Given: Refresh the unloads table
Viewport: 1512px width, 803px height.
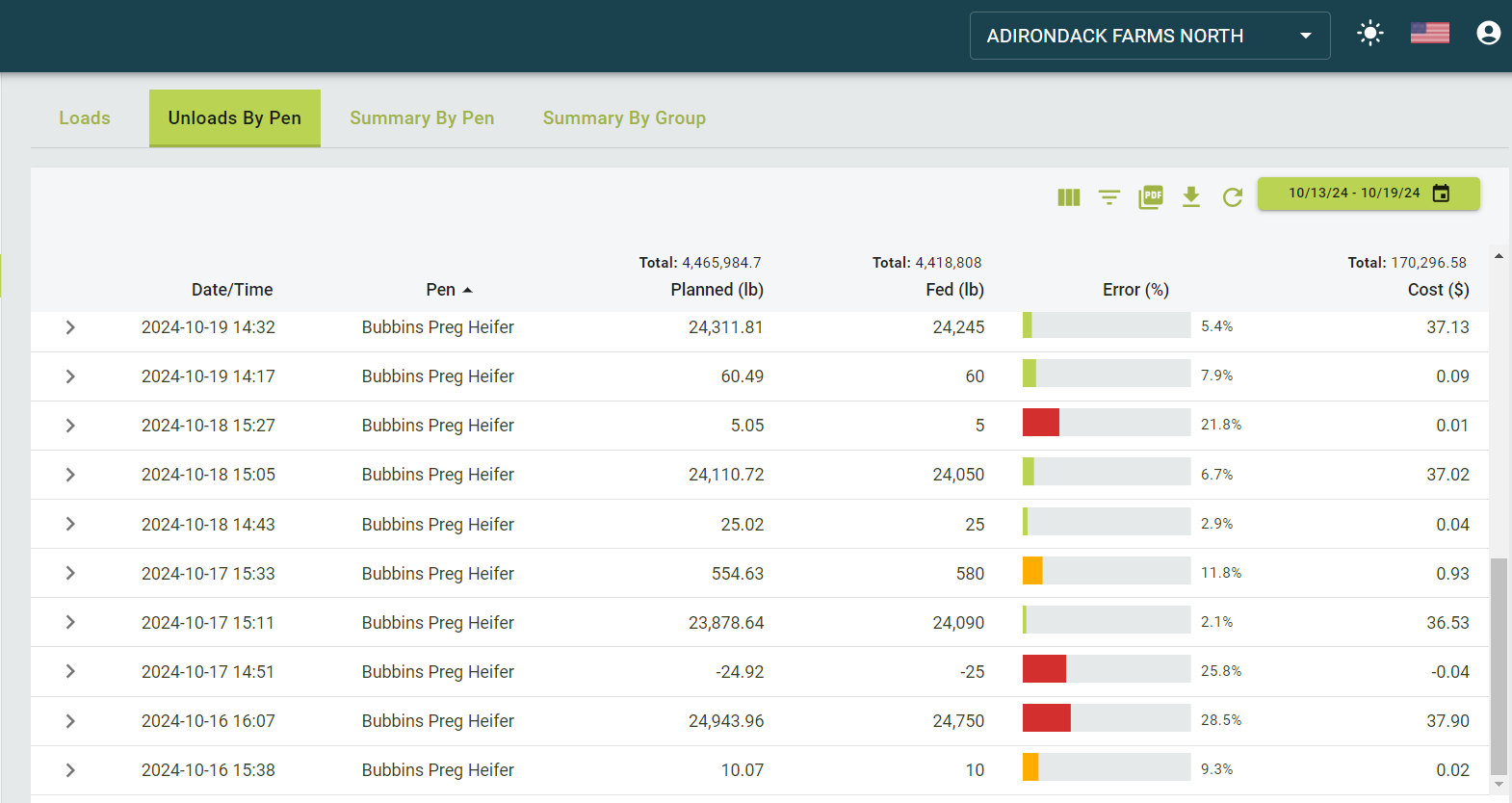Looking at the screenshot, I should click(1233, 197).
